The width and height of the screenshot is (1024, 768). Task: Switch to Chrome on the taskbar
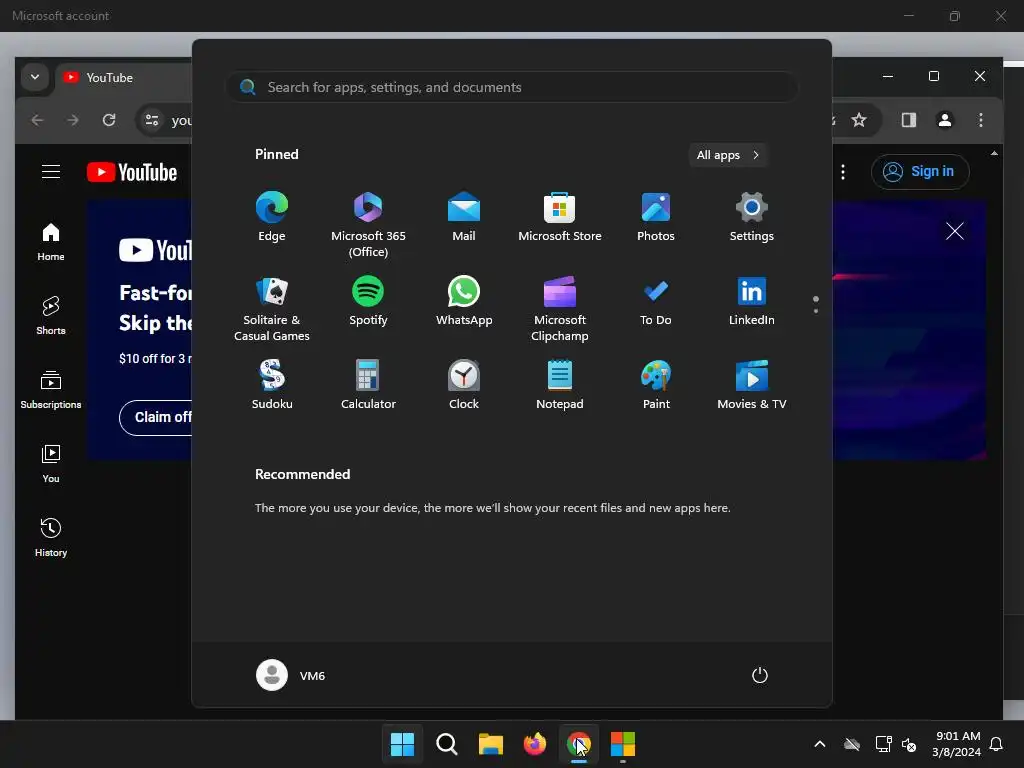pyautogui.click(x=579, y=744)
